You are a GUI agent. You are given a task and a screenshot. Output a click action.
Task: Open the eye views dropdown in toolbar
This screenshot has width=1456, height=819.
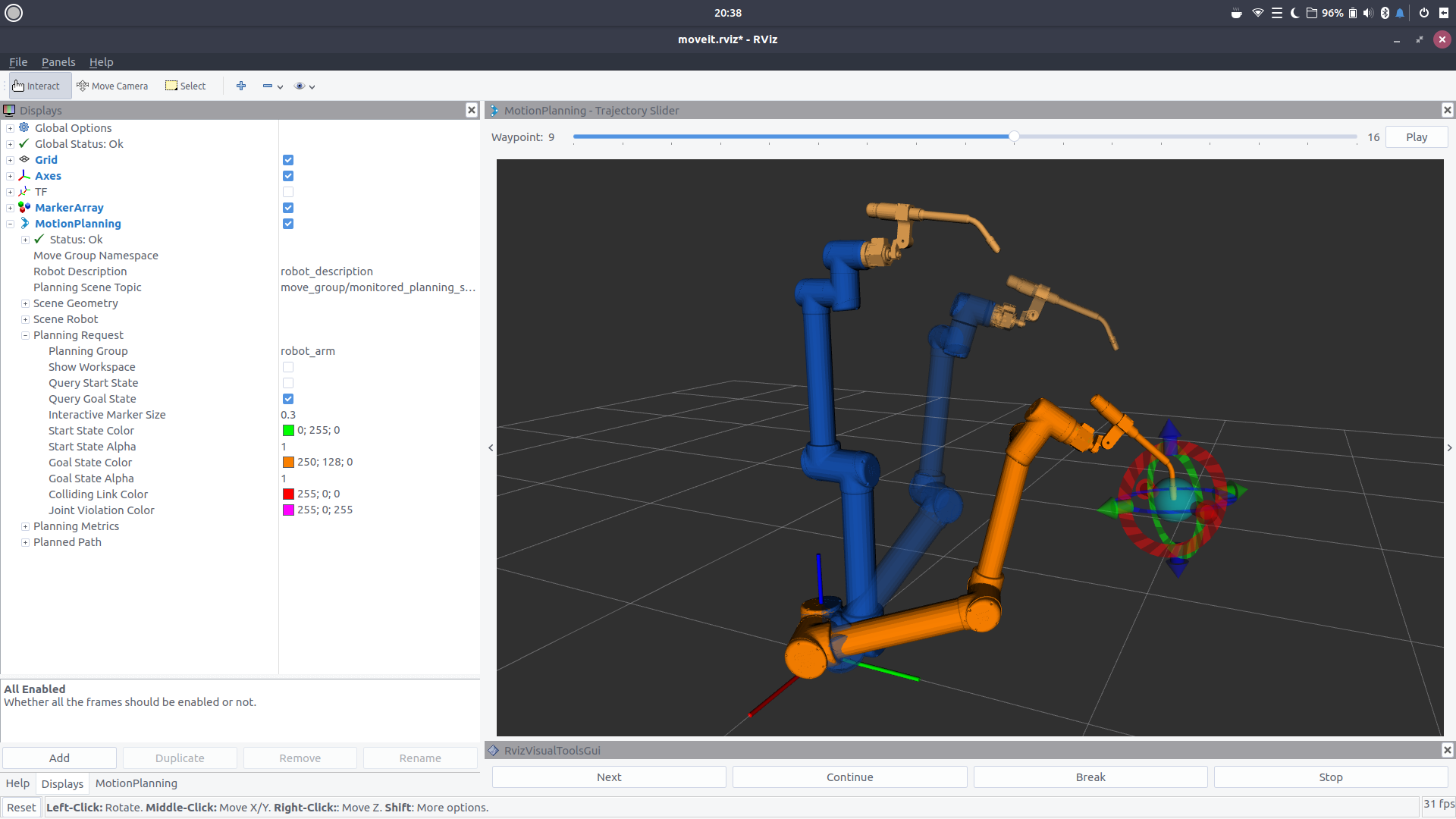pos(304,86)
